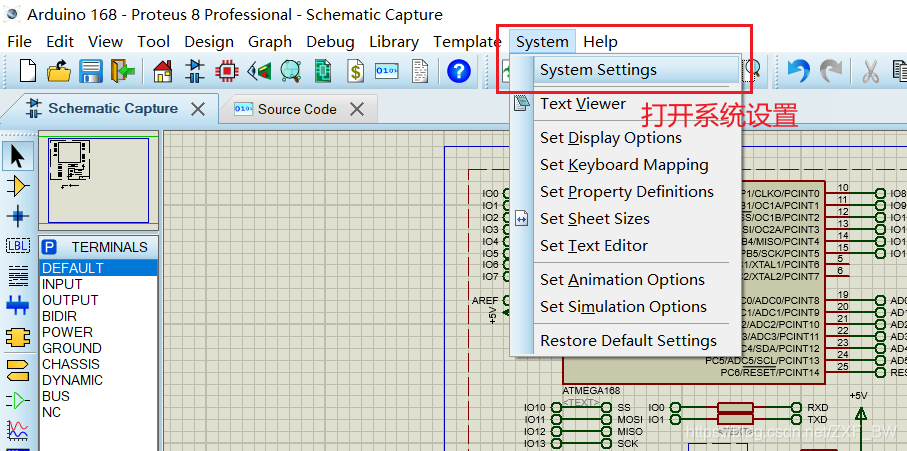Open the Project Notes document icon
Viewport: 907px width, 451px height.
click(x=420, y=71)
